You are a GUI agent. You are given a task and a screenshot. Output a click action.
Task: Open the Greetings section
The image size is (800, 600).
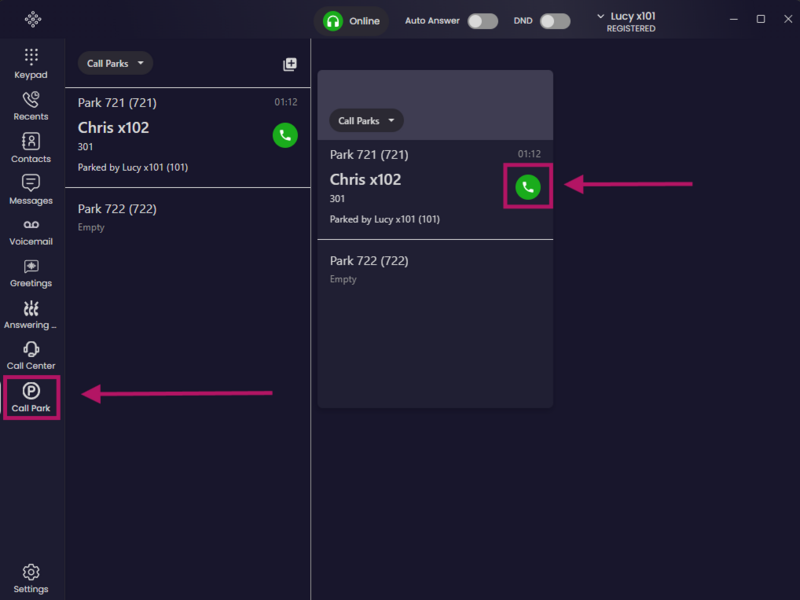(x=31, y=273)
